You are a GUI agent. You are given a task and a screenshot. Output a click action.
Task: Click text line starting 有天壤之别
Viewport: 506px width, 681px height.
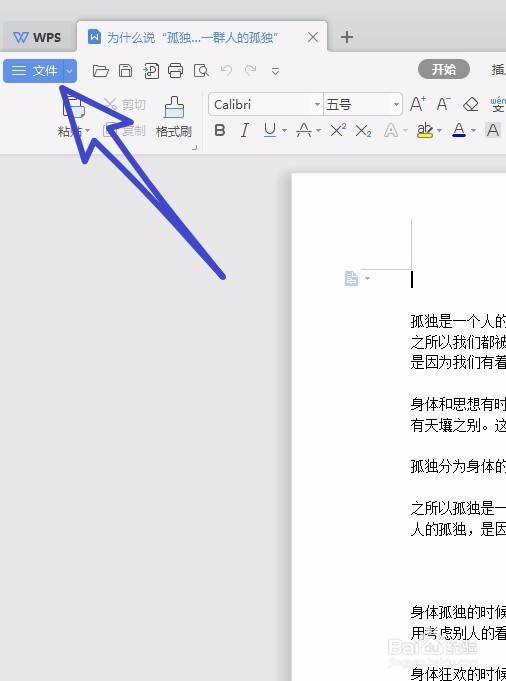tap(458, 426)
